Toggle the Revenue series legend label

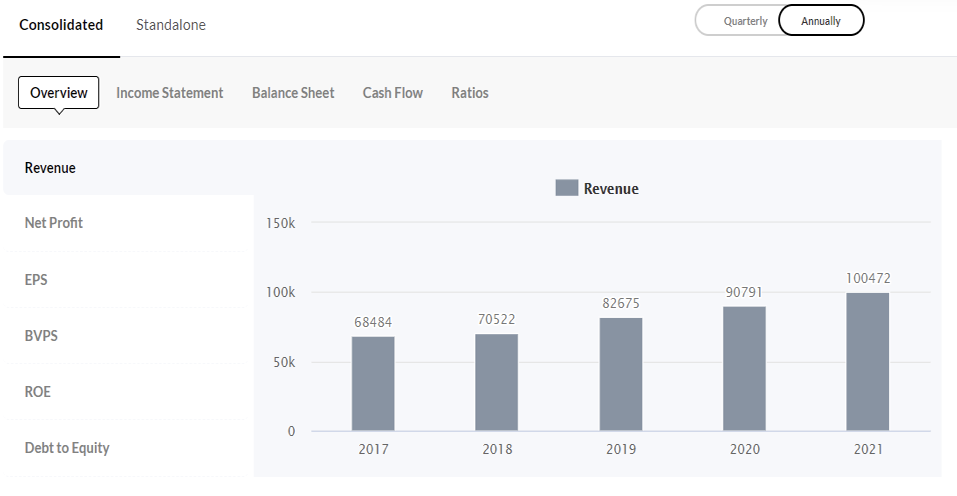[x=611, y=189]
